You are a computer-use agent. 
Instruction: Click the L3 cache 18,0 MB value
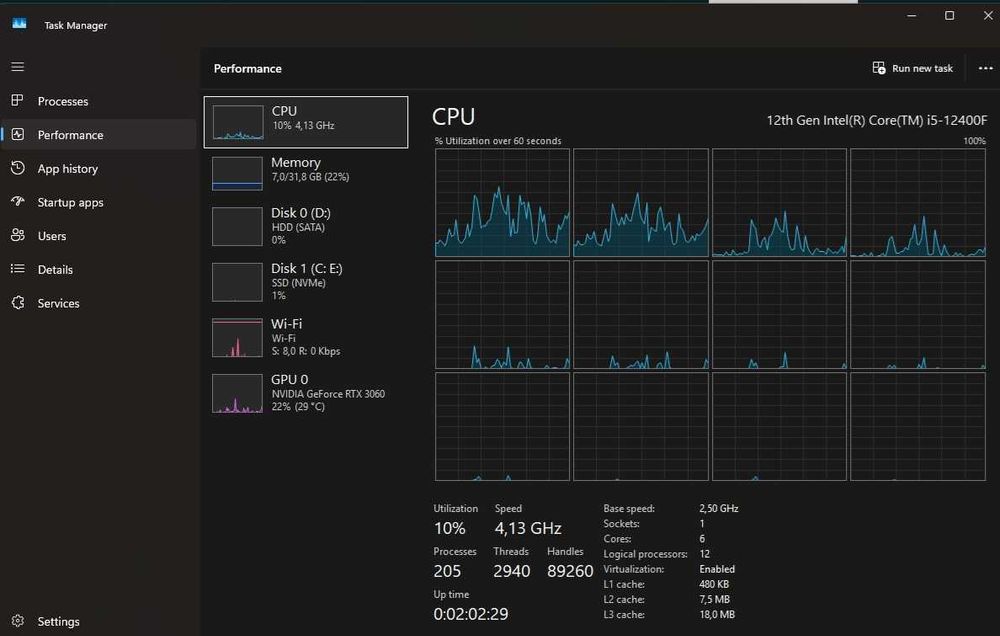717,614
